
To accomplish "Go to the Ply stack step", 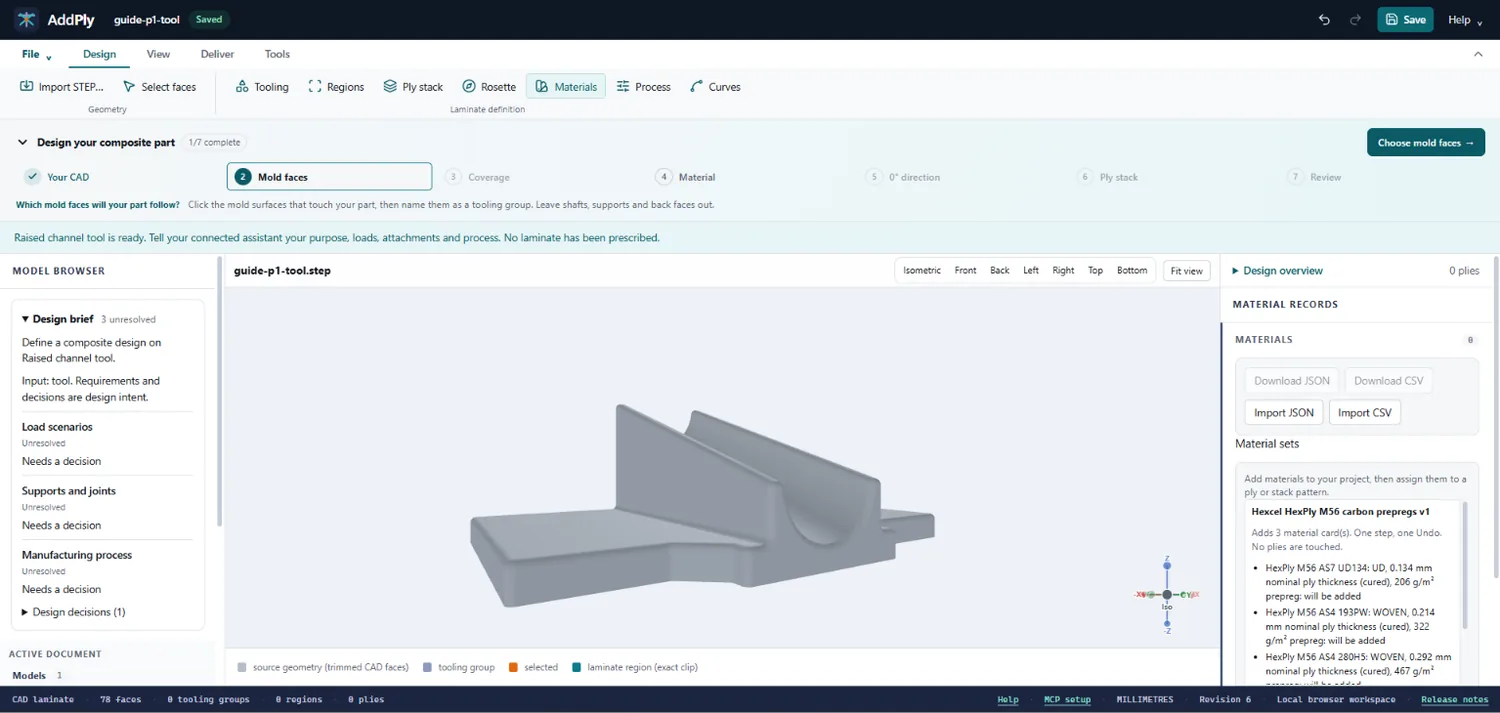I will tap(1108, 177).
